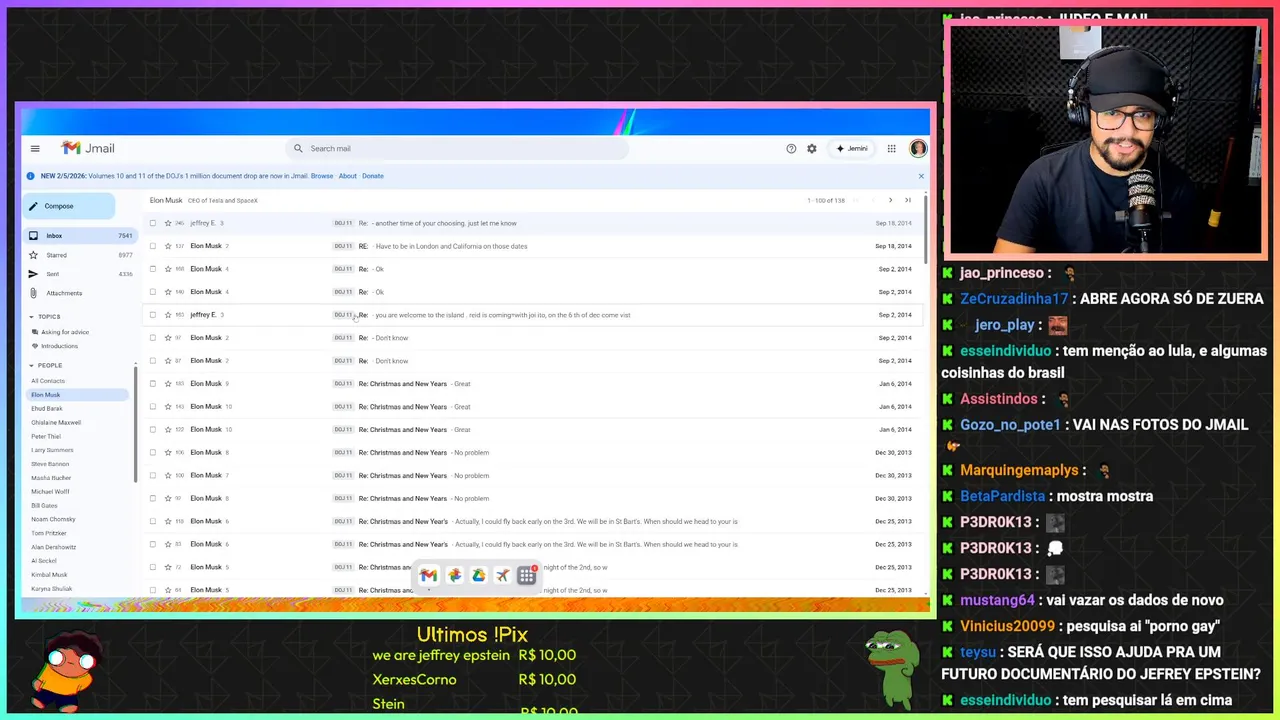
Task: Open the Attachments folder
Action: pos(80,293)
